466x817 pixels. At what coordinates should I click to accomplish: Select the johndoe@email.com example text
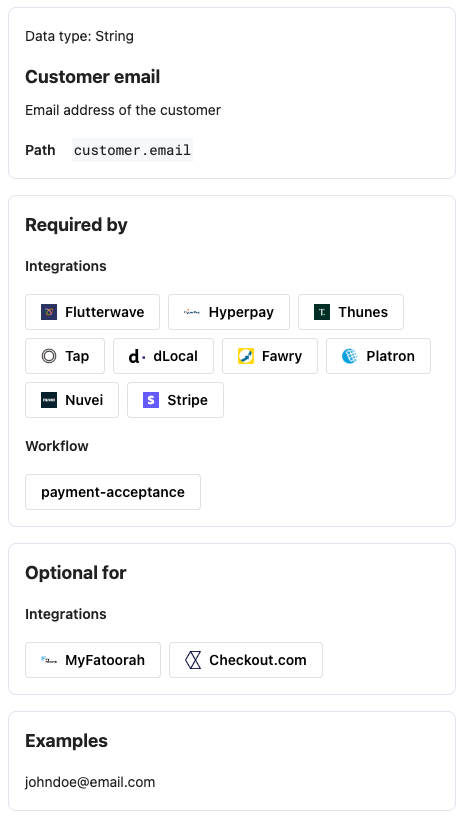[x=90, y=782]
